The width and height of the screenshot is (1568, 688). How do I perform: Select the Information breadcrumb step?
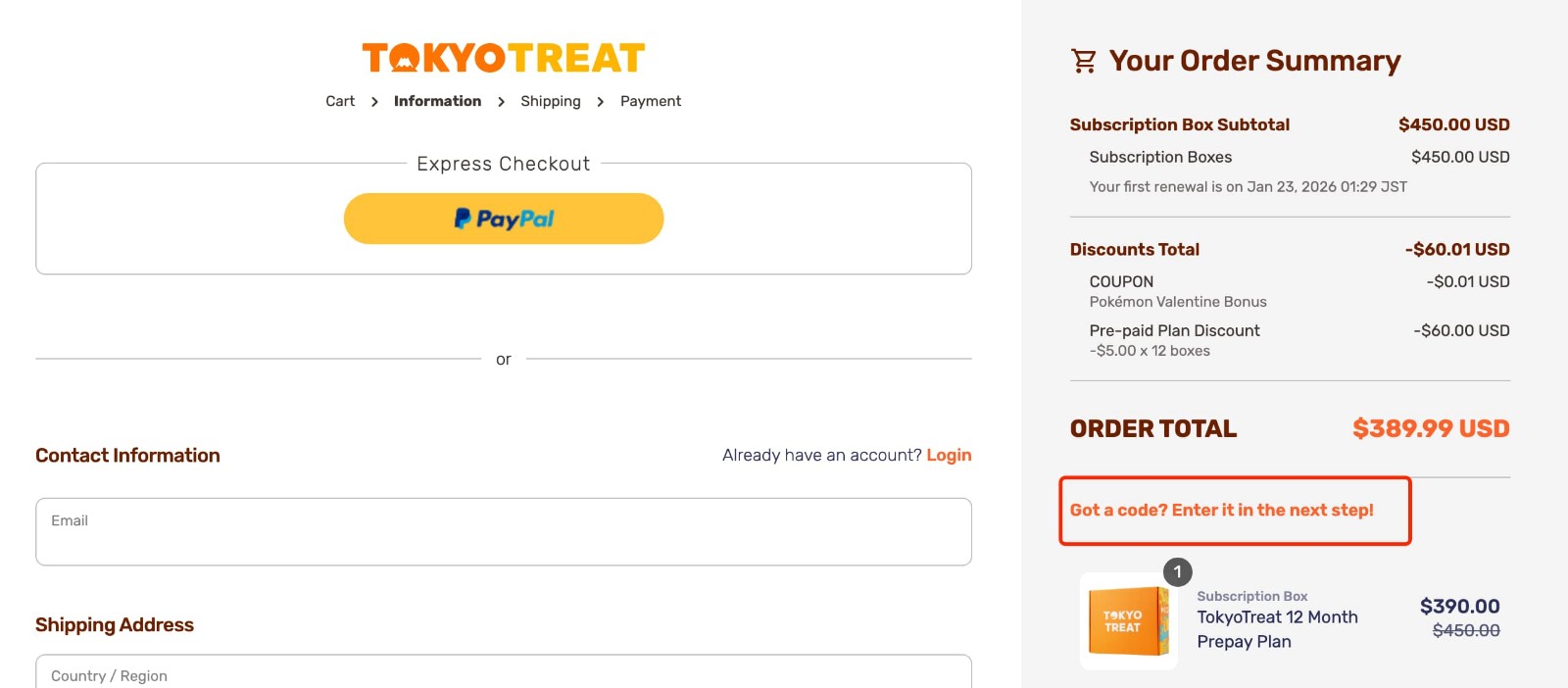click(437, 100)
